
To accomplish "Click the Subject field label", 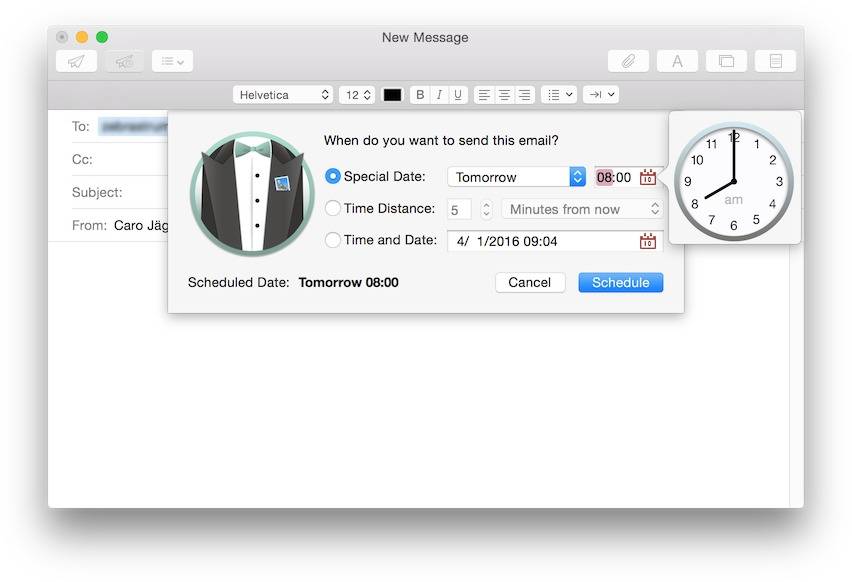I will pyautogui.click(x=97, y=192).
